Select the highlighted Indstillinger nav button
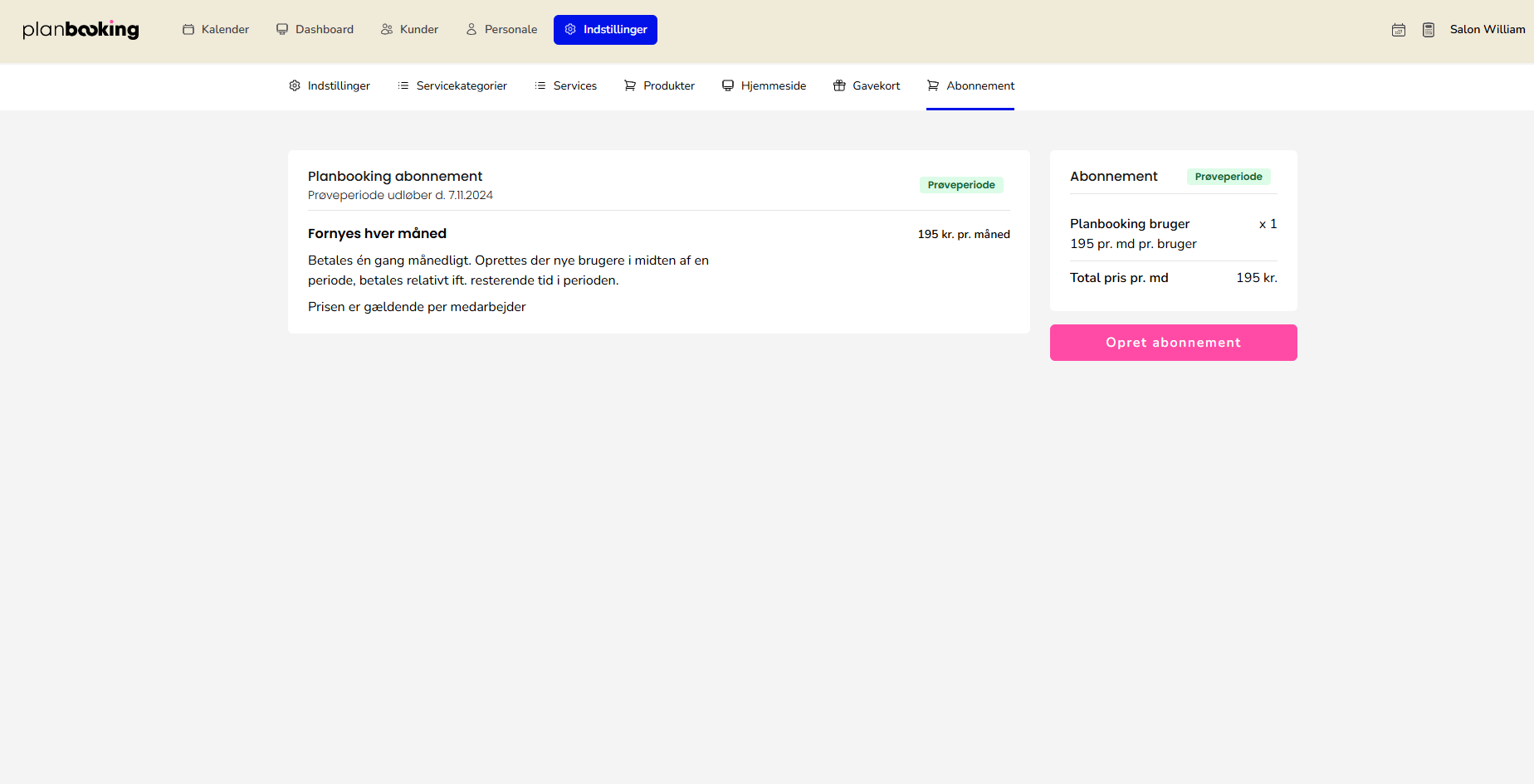The height and width of the screenshot is (784, 1534). (x=605, y=30)
